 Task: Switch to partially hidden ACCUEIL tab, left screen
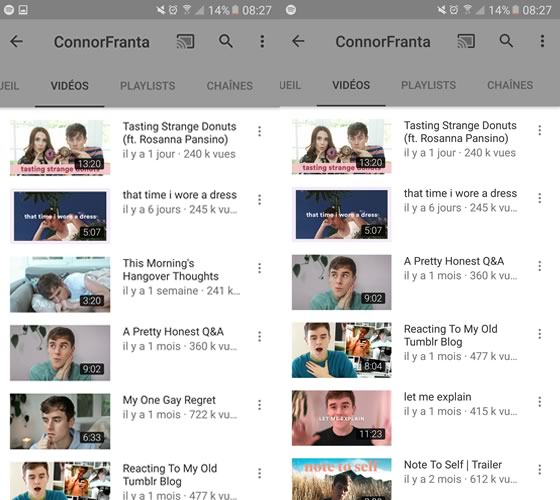pyautogui.click(x=9, y=86)
